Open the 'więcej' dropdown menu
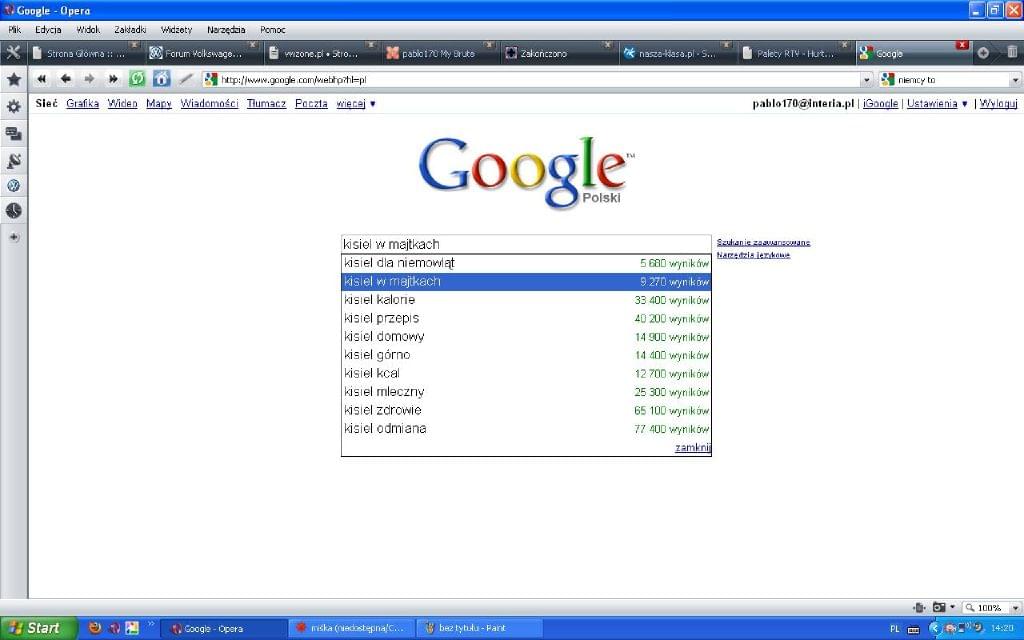The image size is (1024, 640). (x=356, y=103)
